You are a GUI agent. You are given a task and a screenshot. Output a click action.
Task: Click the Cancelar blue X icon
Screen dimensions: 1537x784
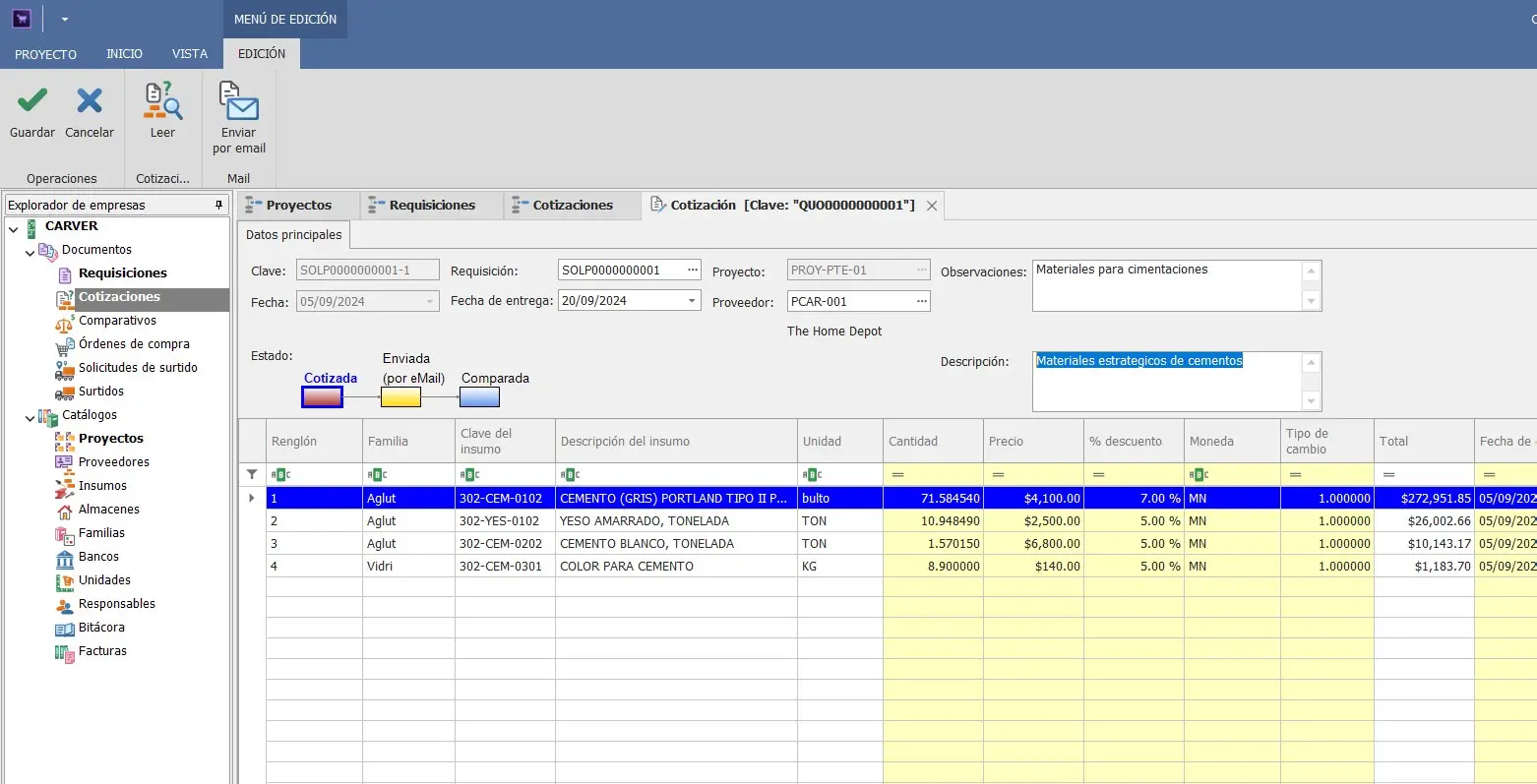(x=90, y=101)
